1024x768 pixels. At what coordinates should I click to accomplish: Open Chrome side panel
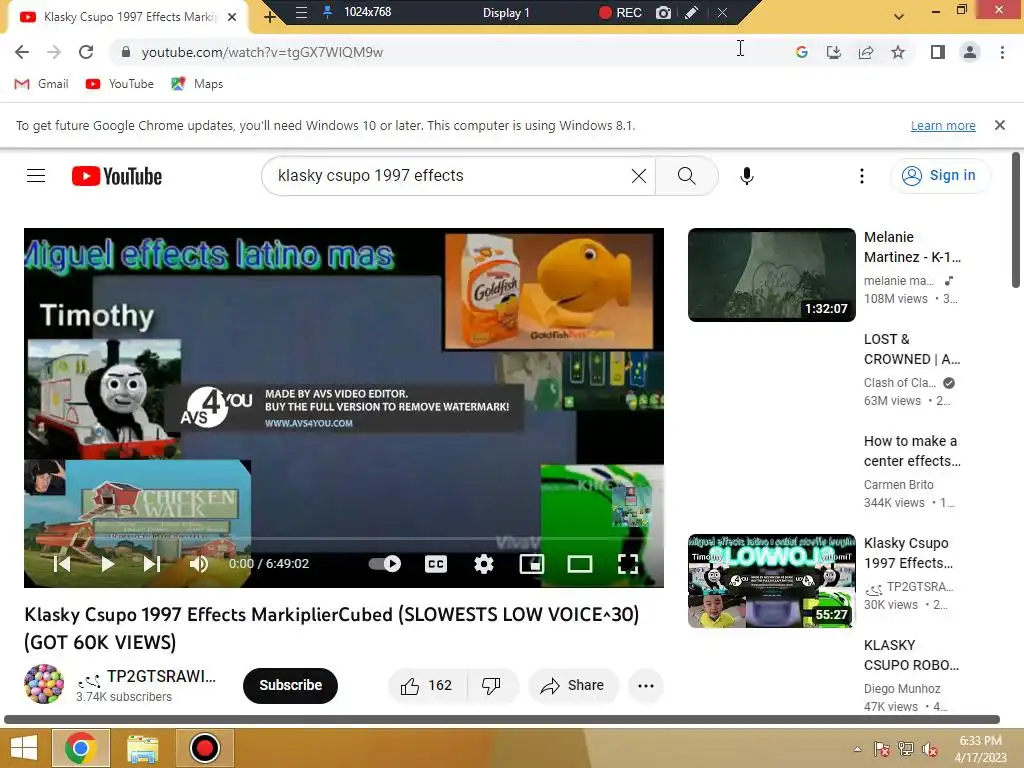[x=937, y=52]
